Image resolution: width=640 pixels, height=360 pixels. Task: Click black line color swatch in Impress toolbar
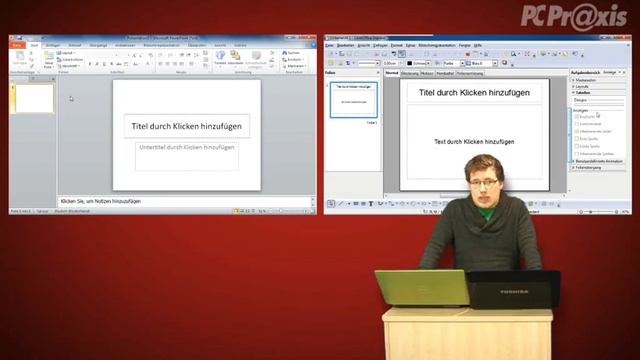(x=409, y=63)
